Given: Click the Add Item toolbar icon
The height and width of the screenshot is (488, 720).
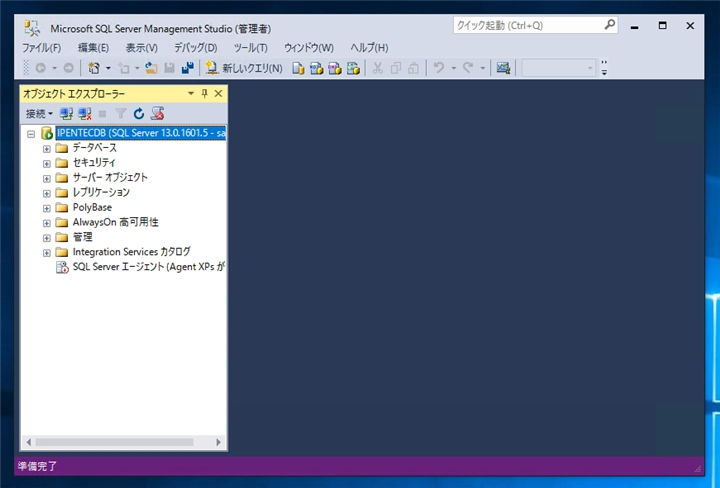Looking at the screenshot, I should 124,68.
